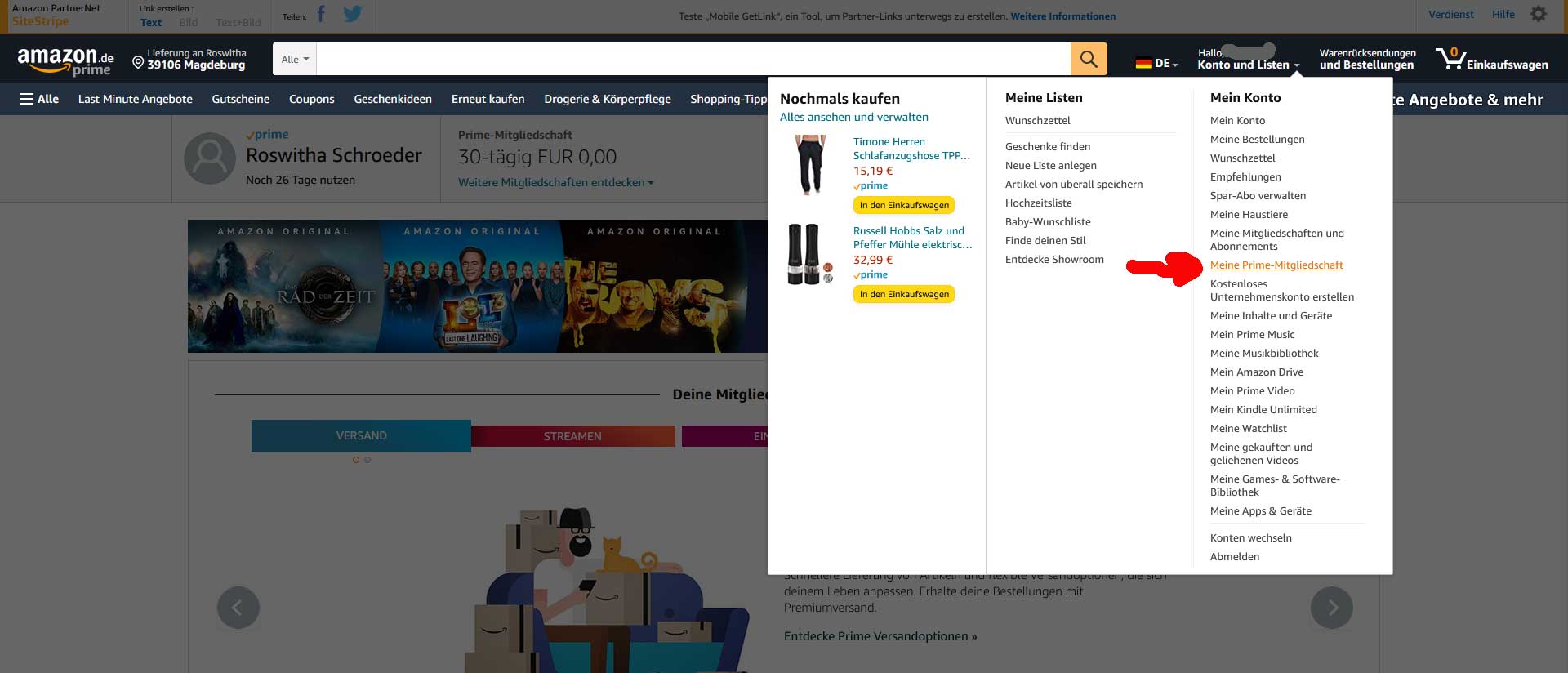
Task: Click Entdecke Prime Versandoptionen link
Action: click(876, 636)
